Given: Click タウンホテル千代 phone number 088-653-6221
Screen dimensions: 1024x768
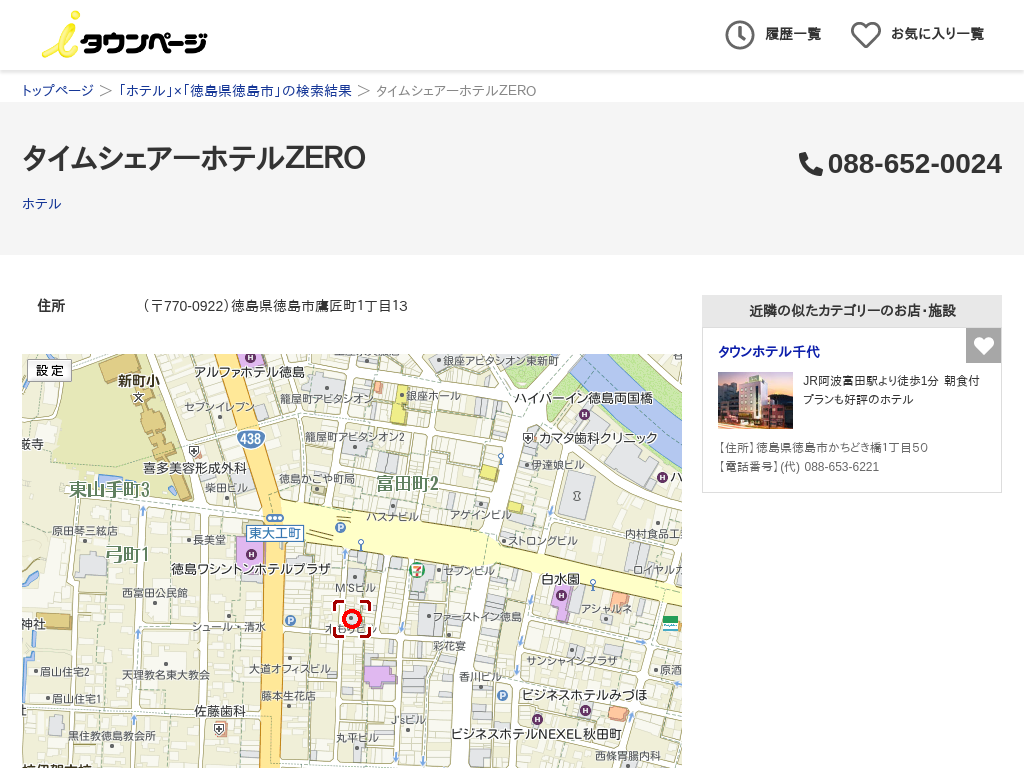Looking at the screenshot, I should pyautogui.click(x=841, y=467).
